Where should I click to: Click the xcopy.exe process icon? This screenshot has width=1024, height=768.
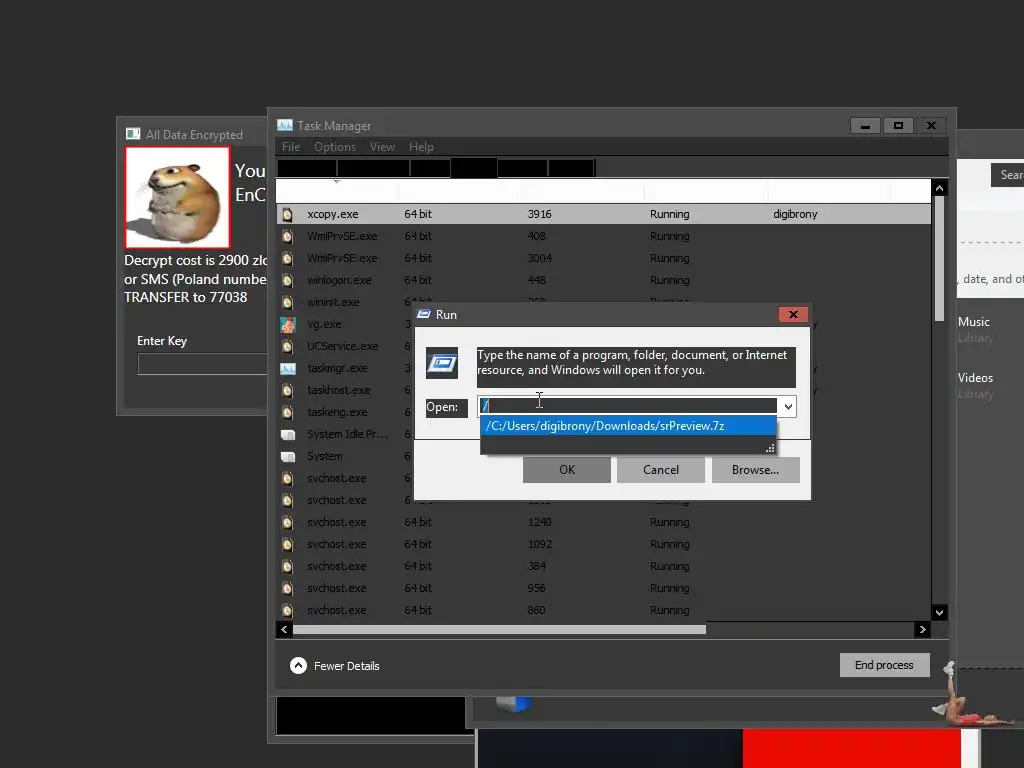[287, 214]
